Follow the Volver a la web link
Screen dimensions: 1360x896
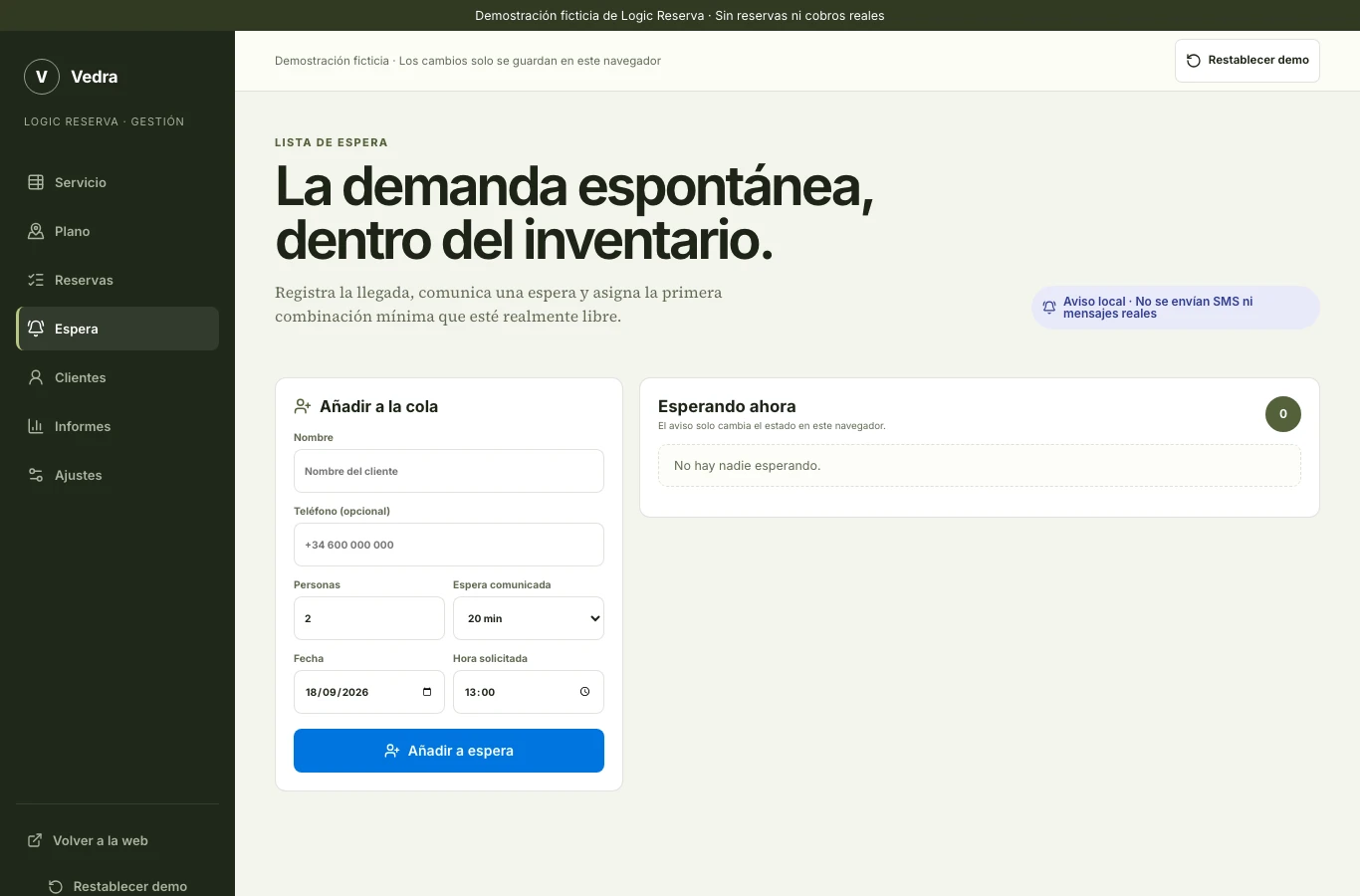117,840
